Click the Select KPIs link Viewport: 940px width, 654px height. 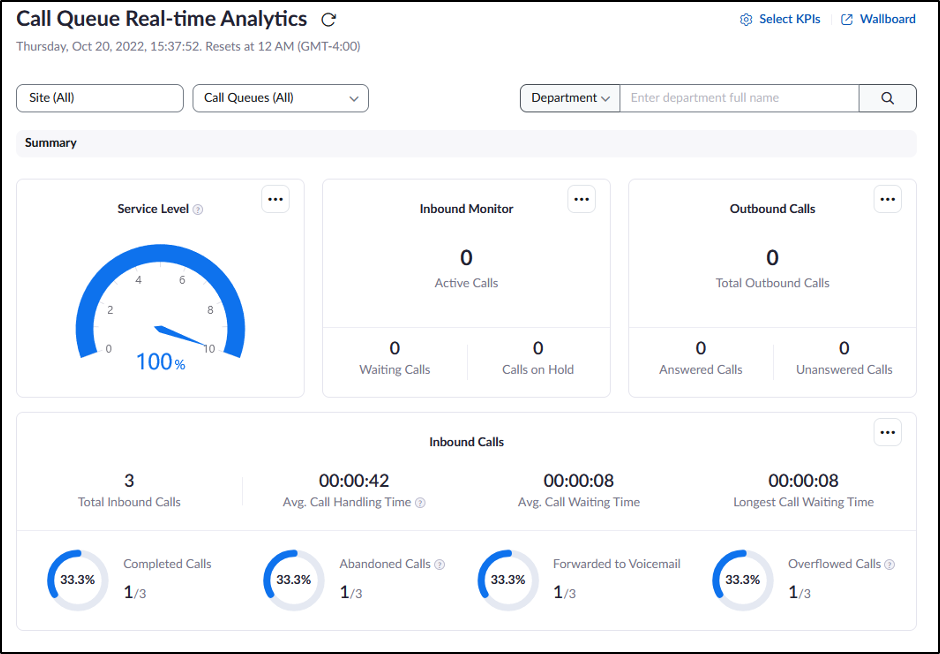pyautogui.click(x=789, y=18)
